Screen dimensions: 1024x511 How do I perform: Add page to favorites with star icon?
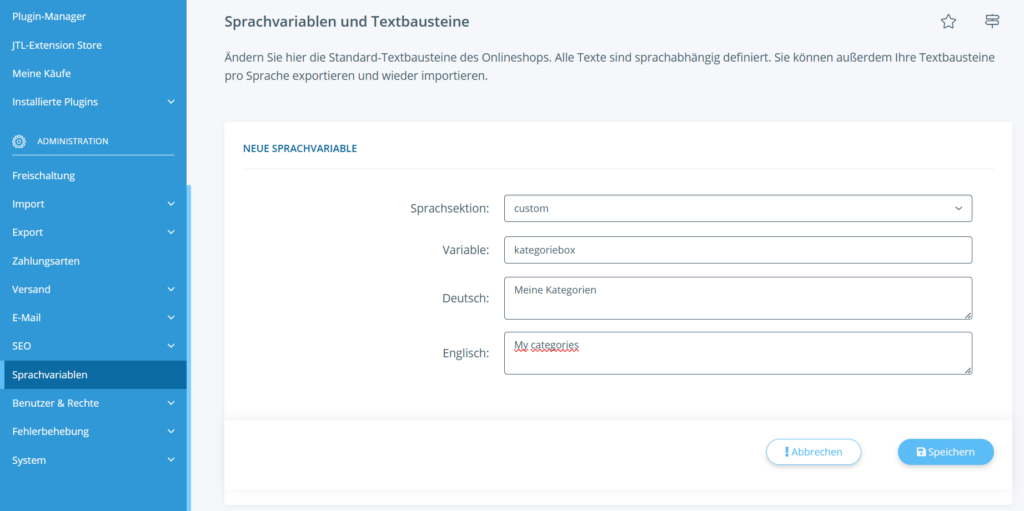point(948,22)
